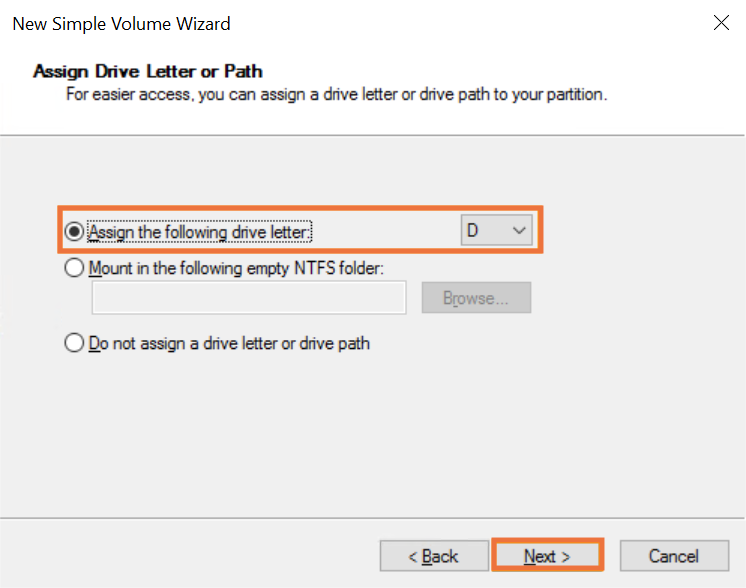
Task: Select Mount in the following empty NTFS folder radio
Action: (74, 267)
